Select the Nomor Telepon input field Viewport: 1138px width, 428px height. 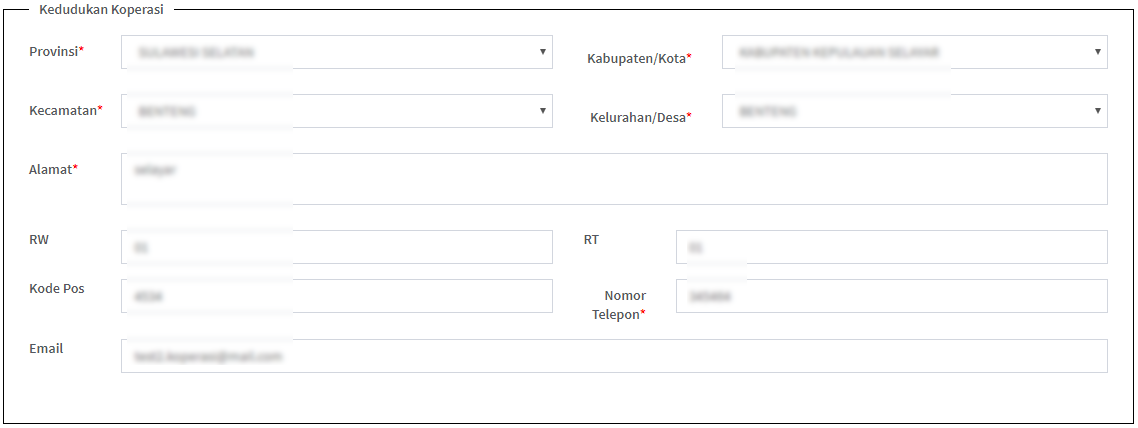891,296
